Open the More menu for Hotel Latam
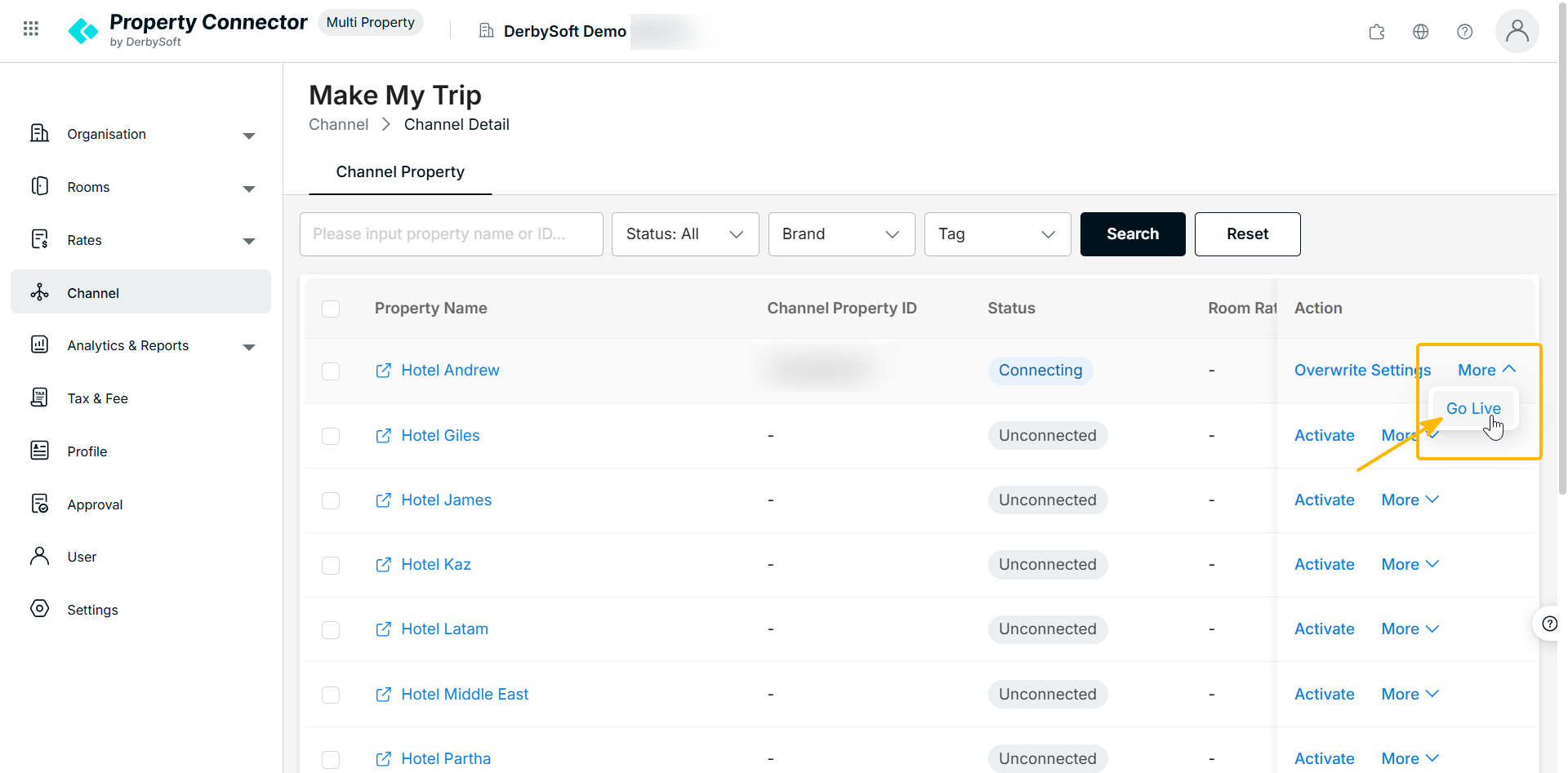This screenshot has width=1568, height=773. 1410,629
